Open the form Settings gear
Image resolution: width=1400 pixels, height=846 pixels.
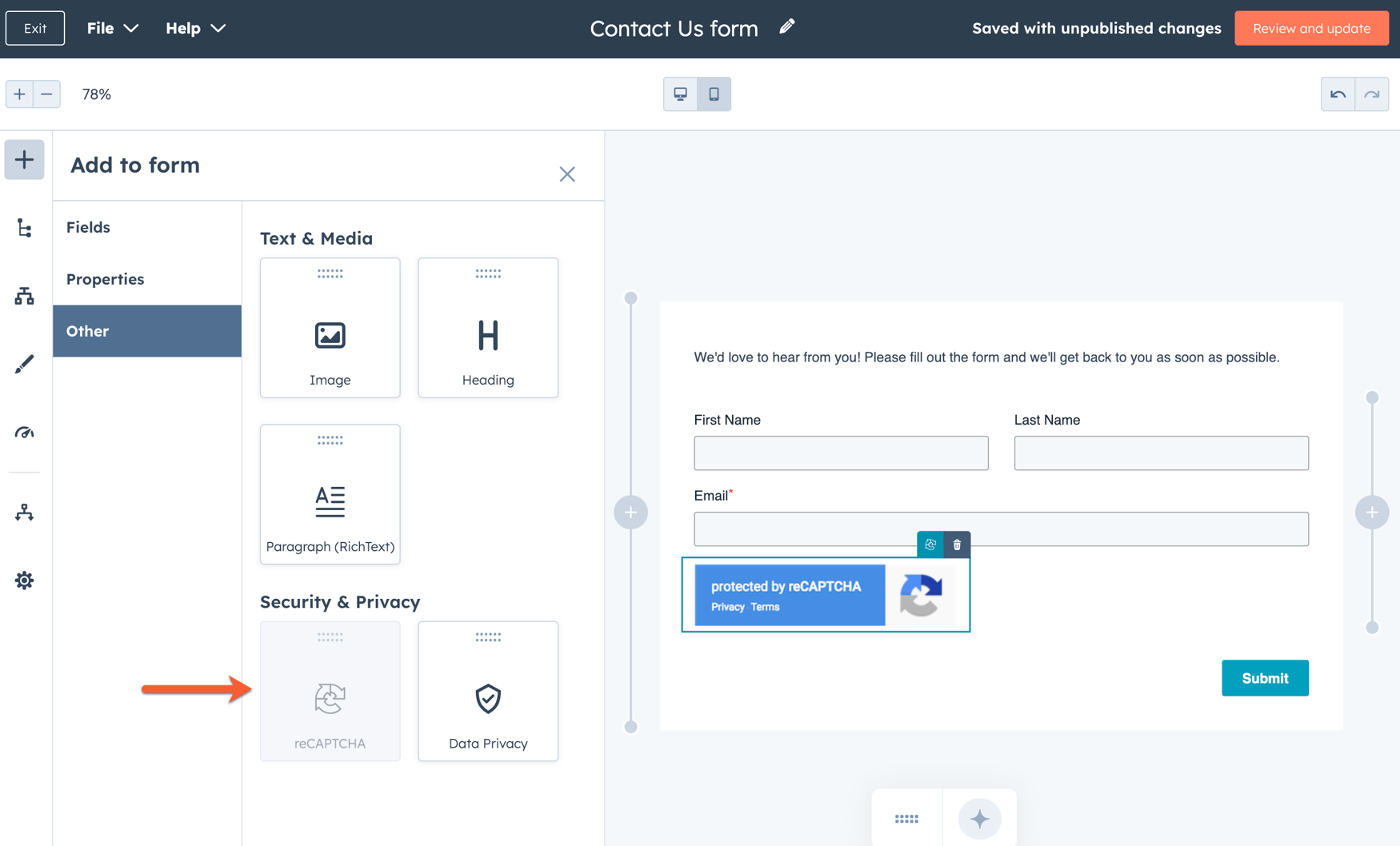click(x=24, y=581)
